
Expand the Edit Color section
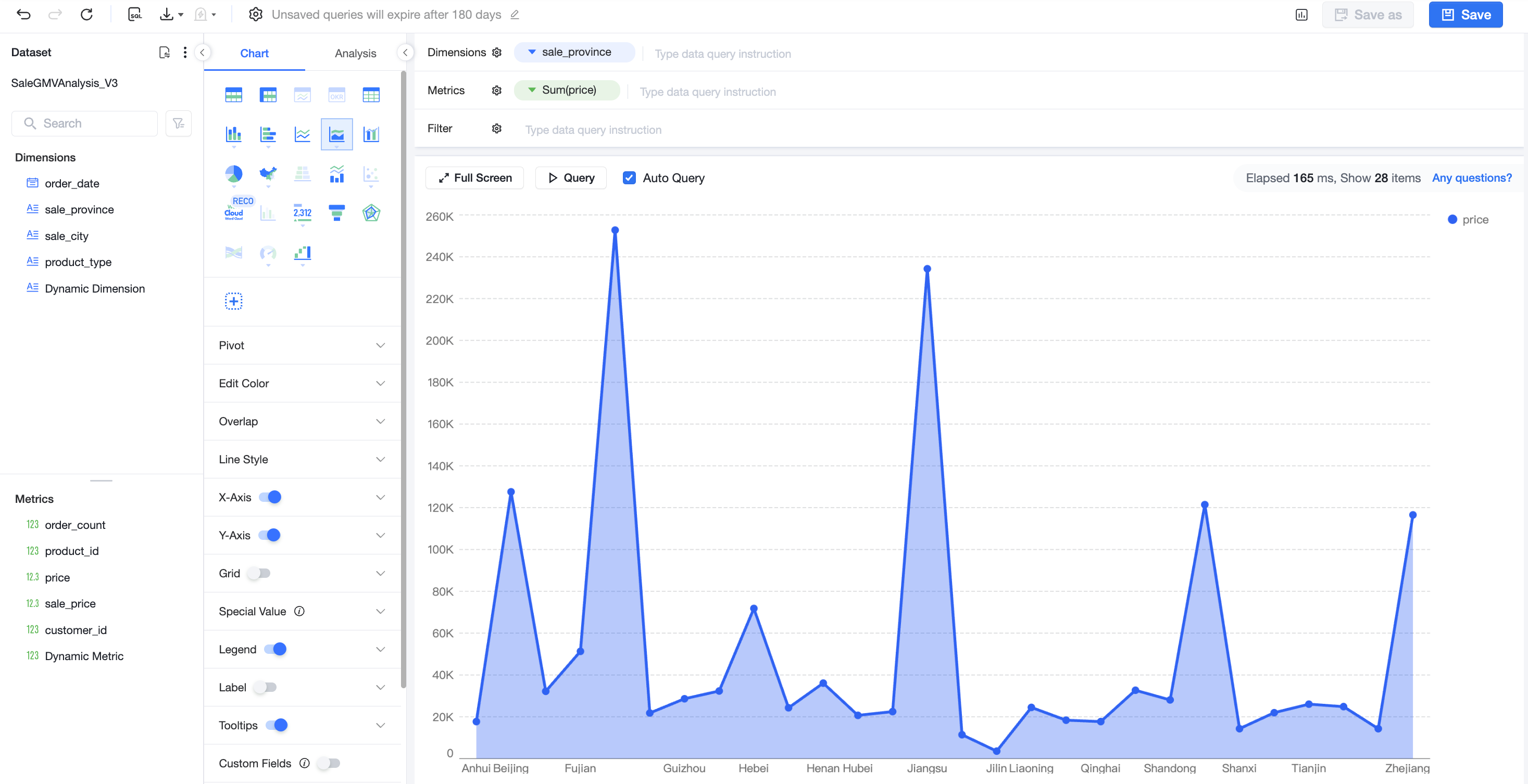click(x=302, y=383)
